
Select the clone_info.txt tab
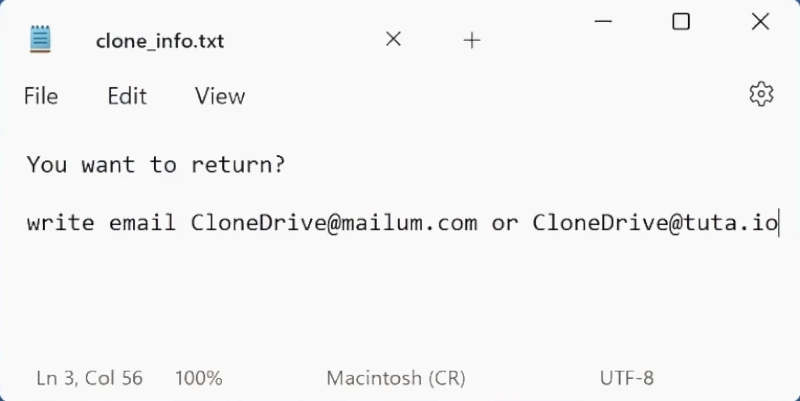160,41
